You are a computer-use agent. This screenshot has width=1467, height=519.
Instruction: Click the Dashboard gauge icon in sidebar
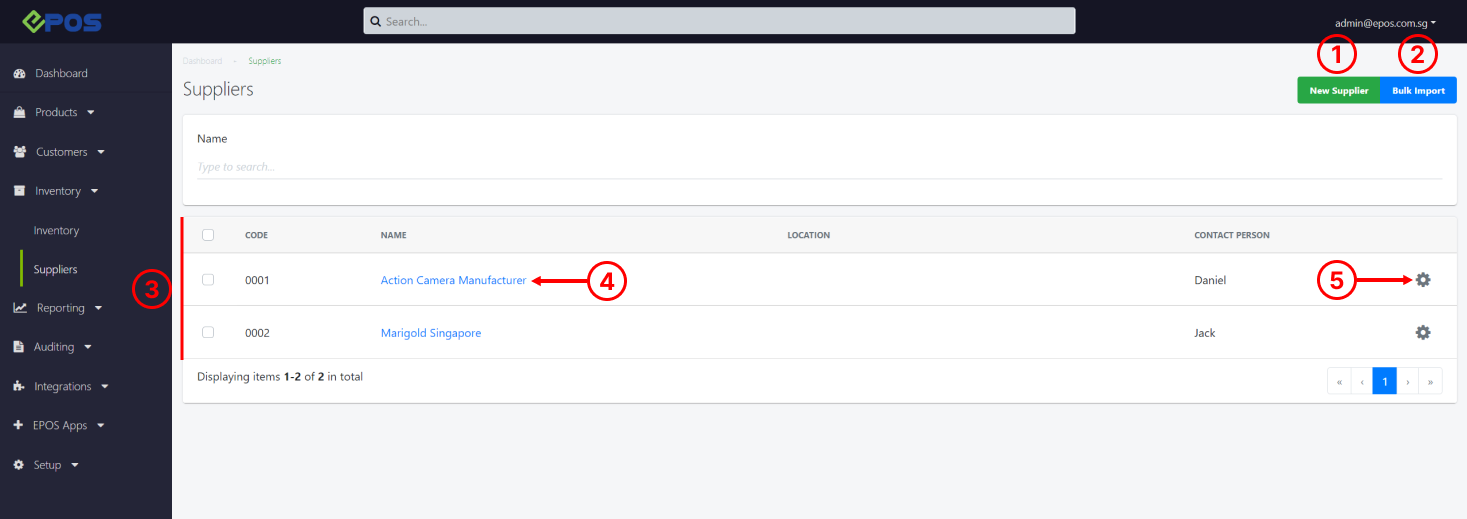click(x=19, y=73)
